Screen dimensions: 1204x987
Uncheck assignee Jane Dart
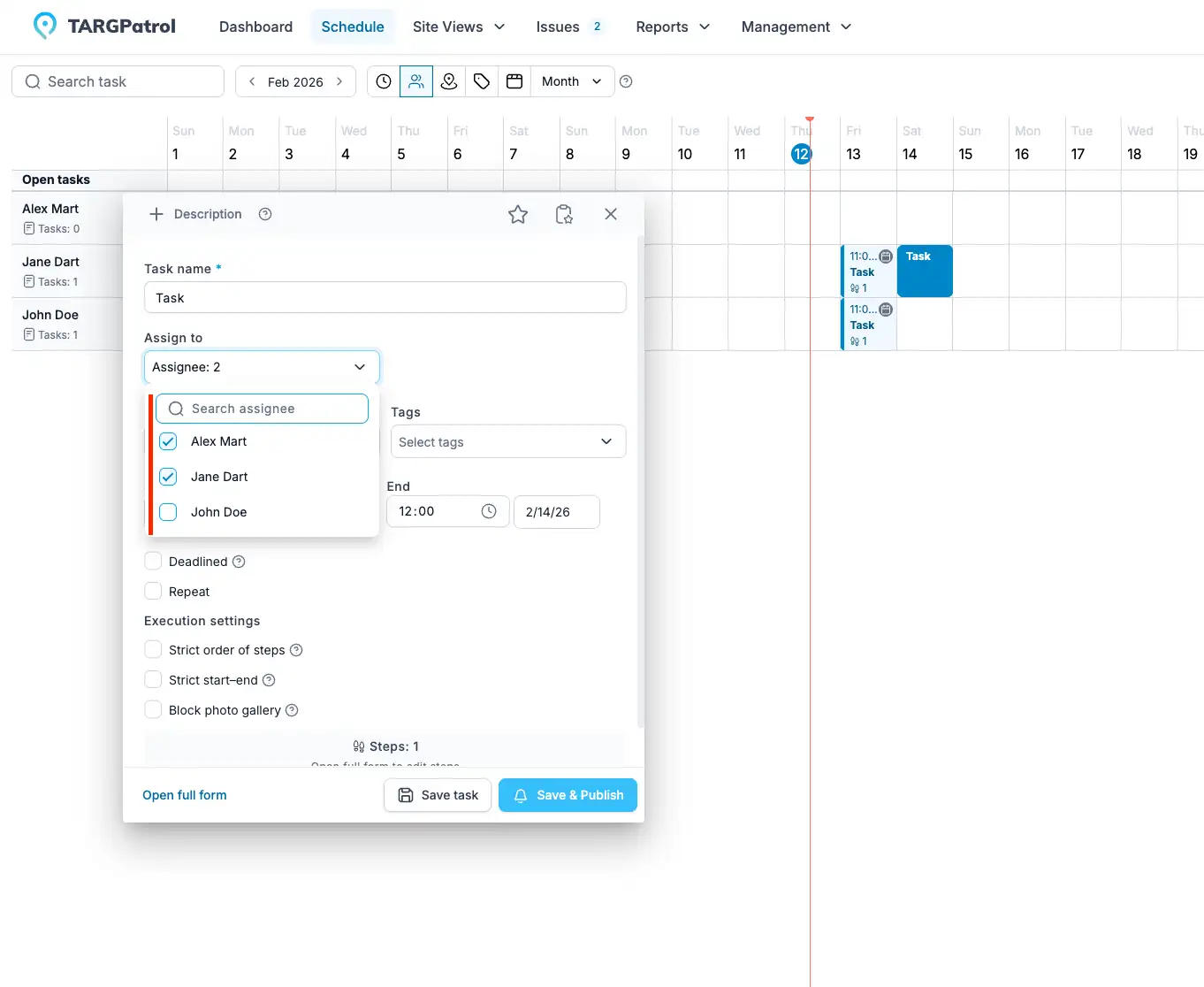coord(167,477)
